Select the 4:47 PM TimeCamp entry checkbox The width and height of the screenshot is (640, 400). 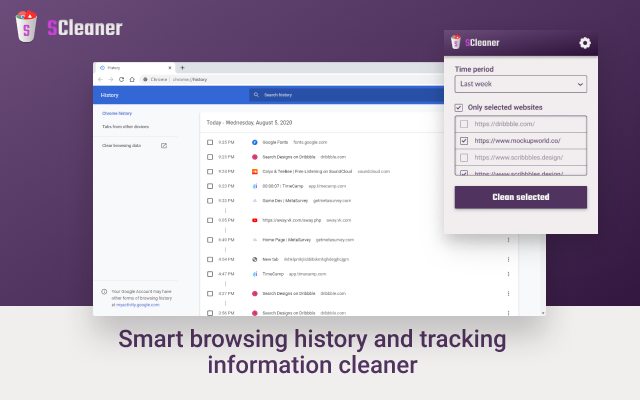pos(210,274)
